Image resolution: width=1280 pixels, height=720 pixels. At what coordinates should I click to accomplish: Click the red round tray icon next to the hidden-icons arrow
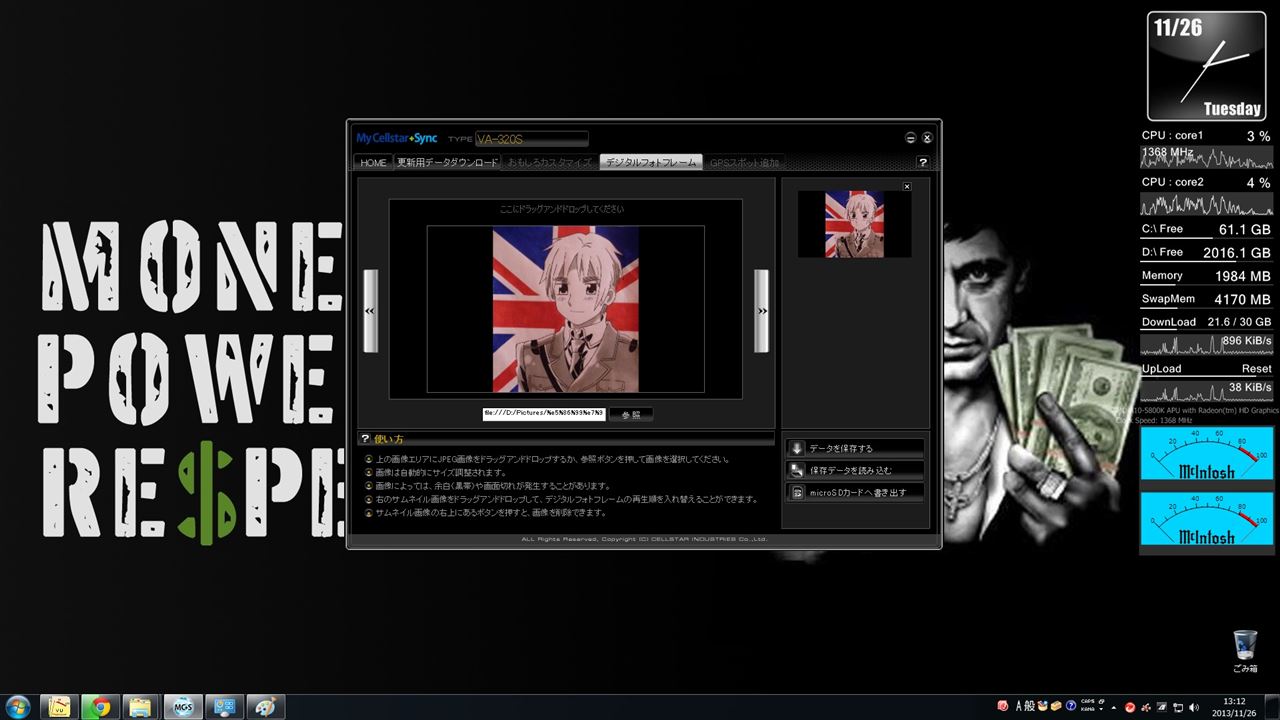coord(1131,707)
